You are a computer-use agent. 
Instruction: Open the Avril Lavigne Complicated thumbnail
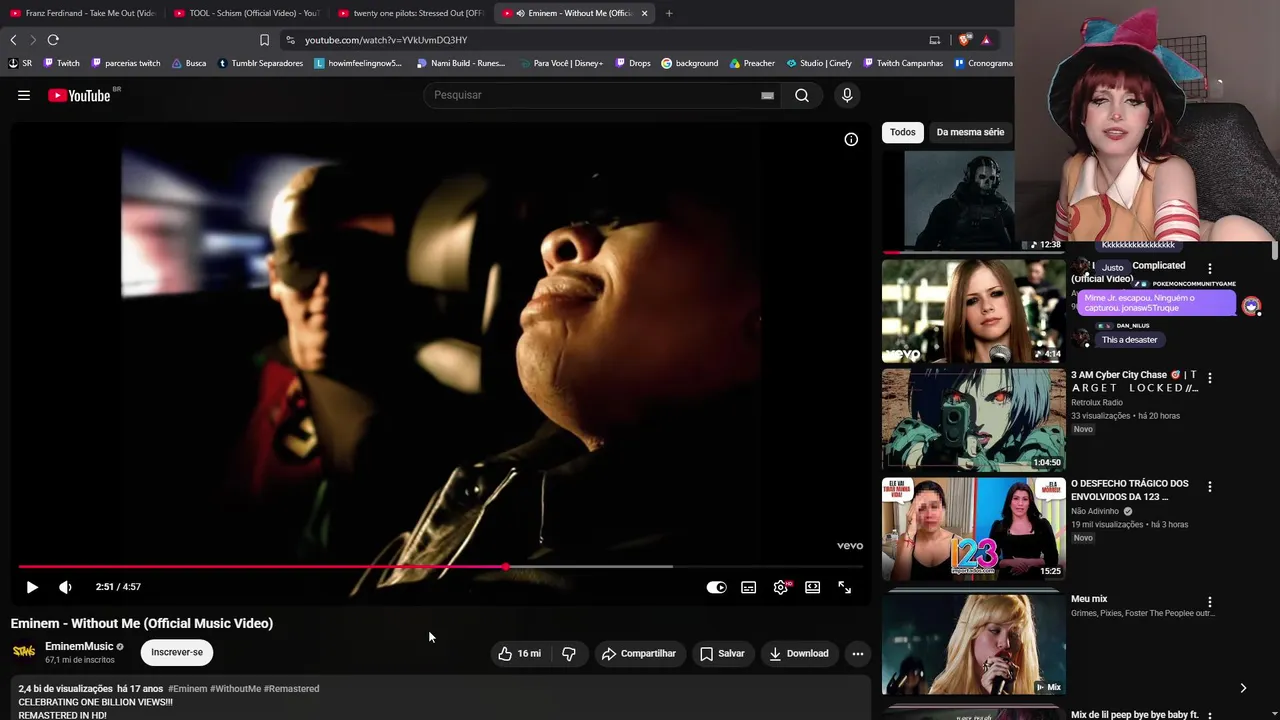click(973, 311)
